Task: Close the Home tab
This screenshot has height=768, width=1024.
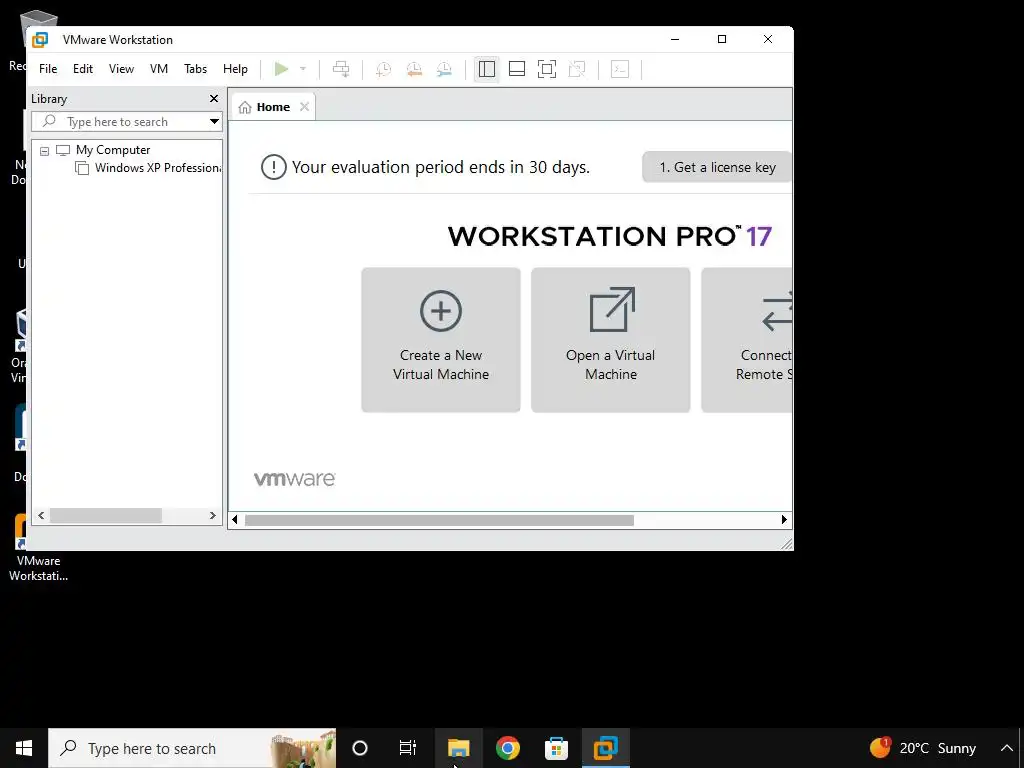Action: (304, 106)
